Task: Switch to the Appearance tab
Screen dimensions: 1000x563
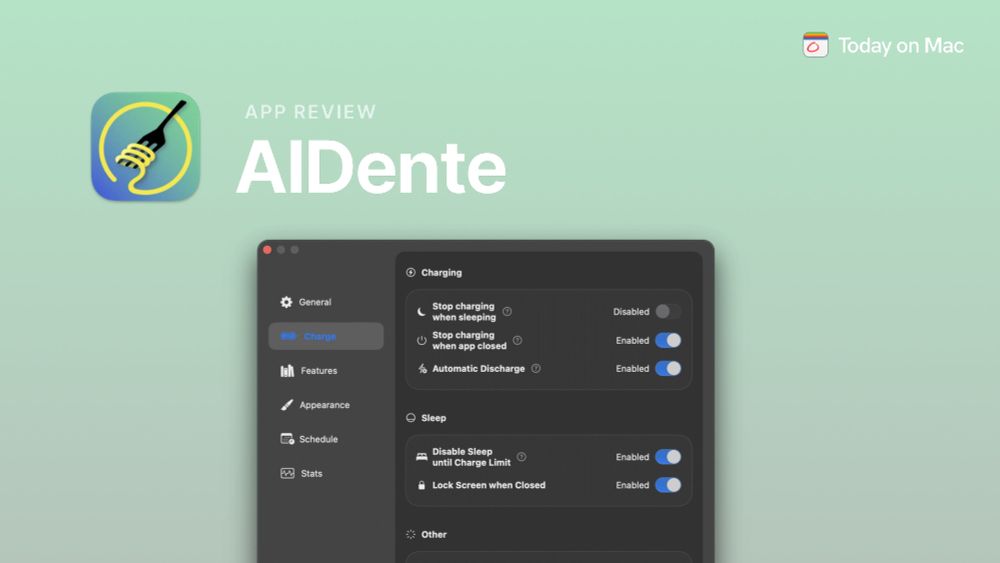Action: point(326,405)
